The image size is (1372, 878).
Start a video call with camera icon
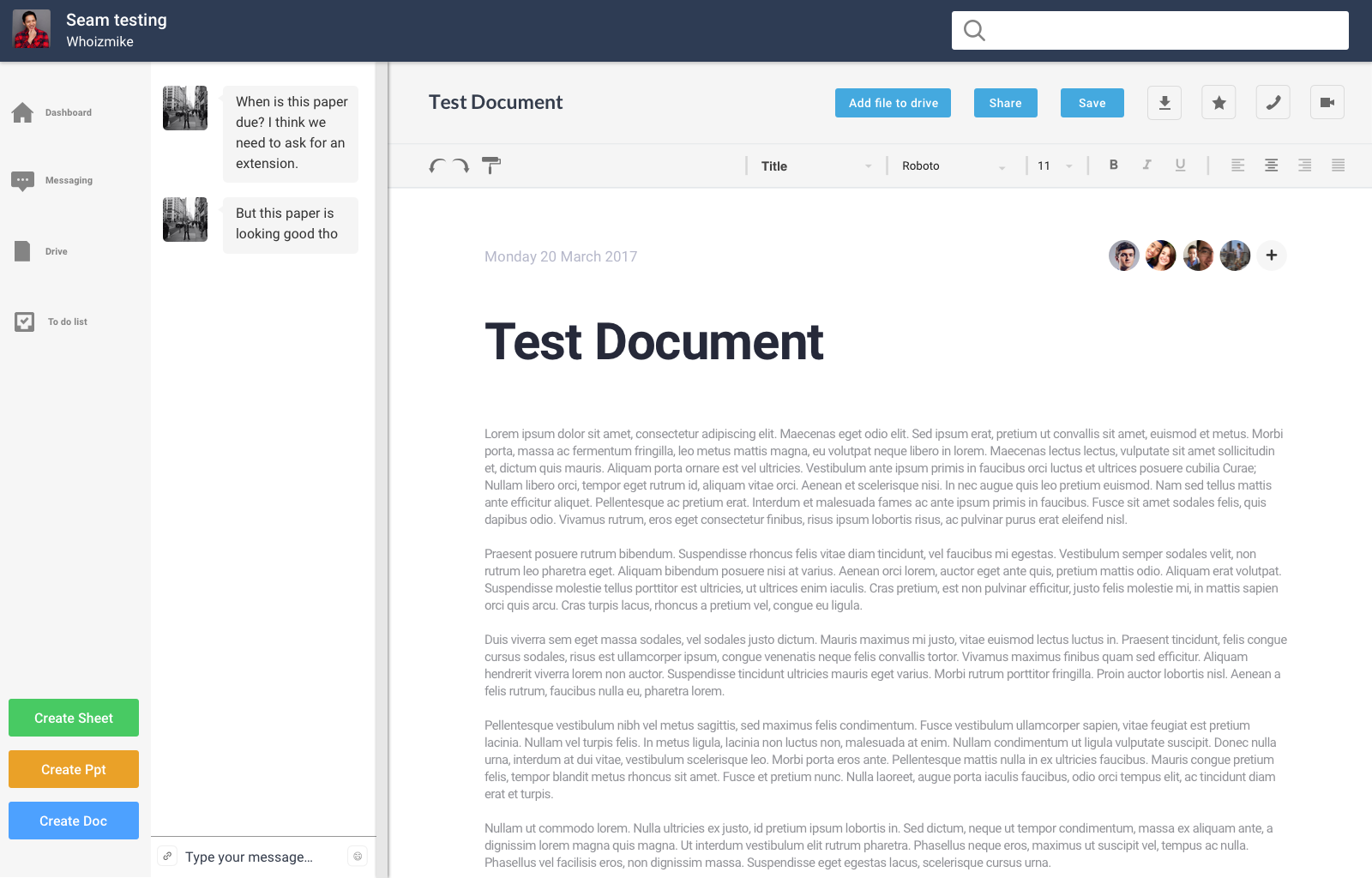(1327, 103)
